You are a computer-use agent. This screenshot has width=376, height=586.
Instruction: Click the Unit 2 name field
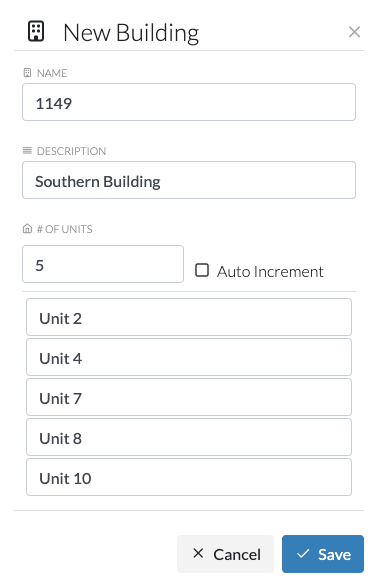[x=189, y=317]
